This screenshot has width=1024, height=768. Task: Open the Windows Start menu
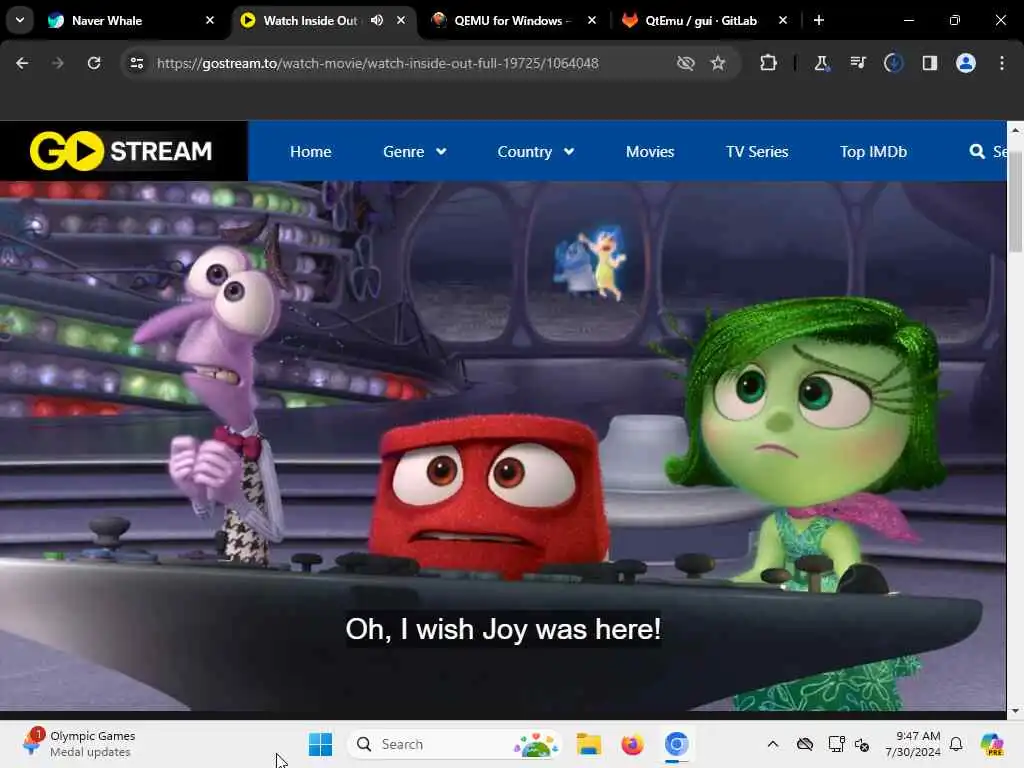(320, 744)
